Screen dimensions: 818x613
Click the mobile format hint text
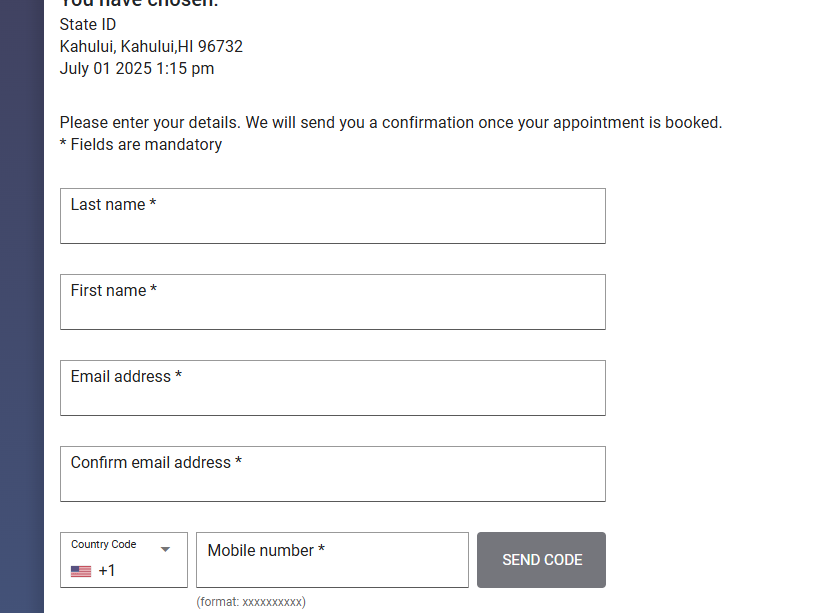click(x=251, y=602)
